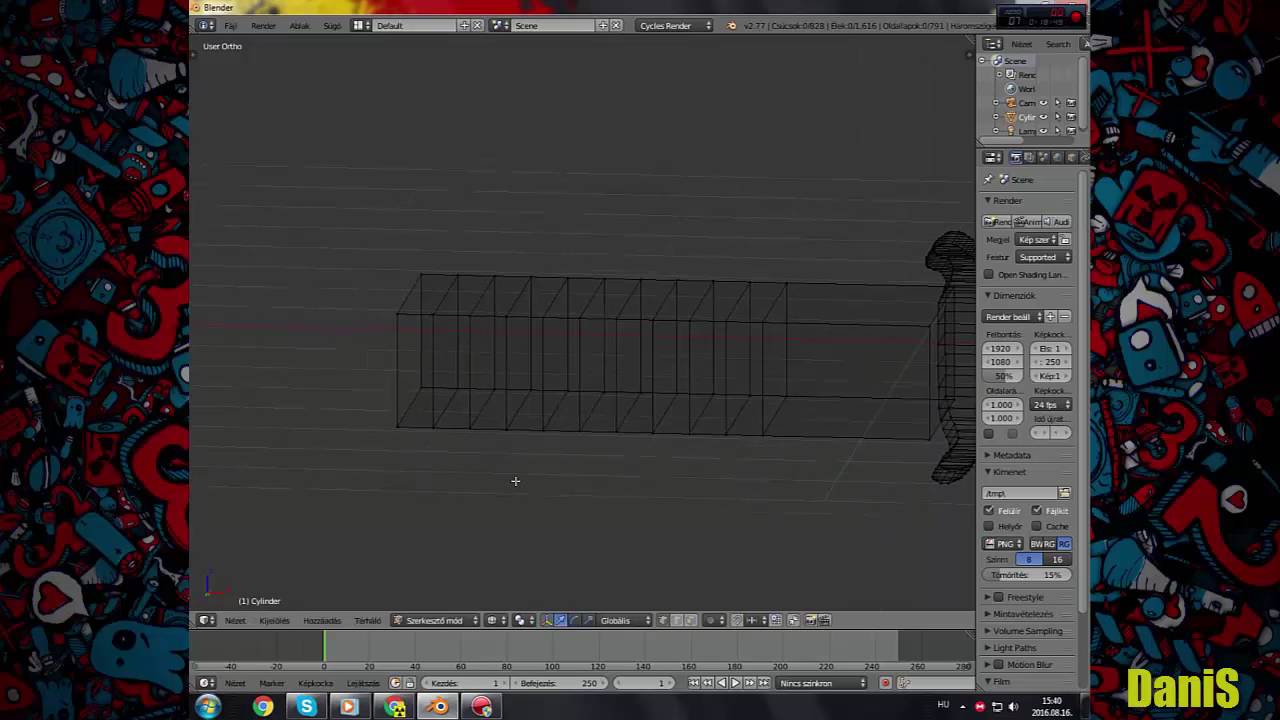
Task: Toggle Cylinder visibility eye in outliner
Action: [x=1043, y=117]
